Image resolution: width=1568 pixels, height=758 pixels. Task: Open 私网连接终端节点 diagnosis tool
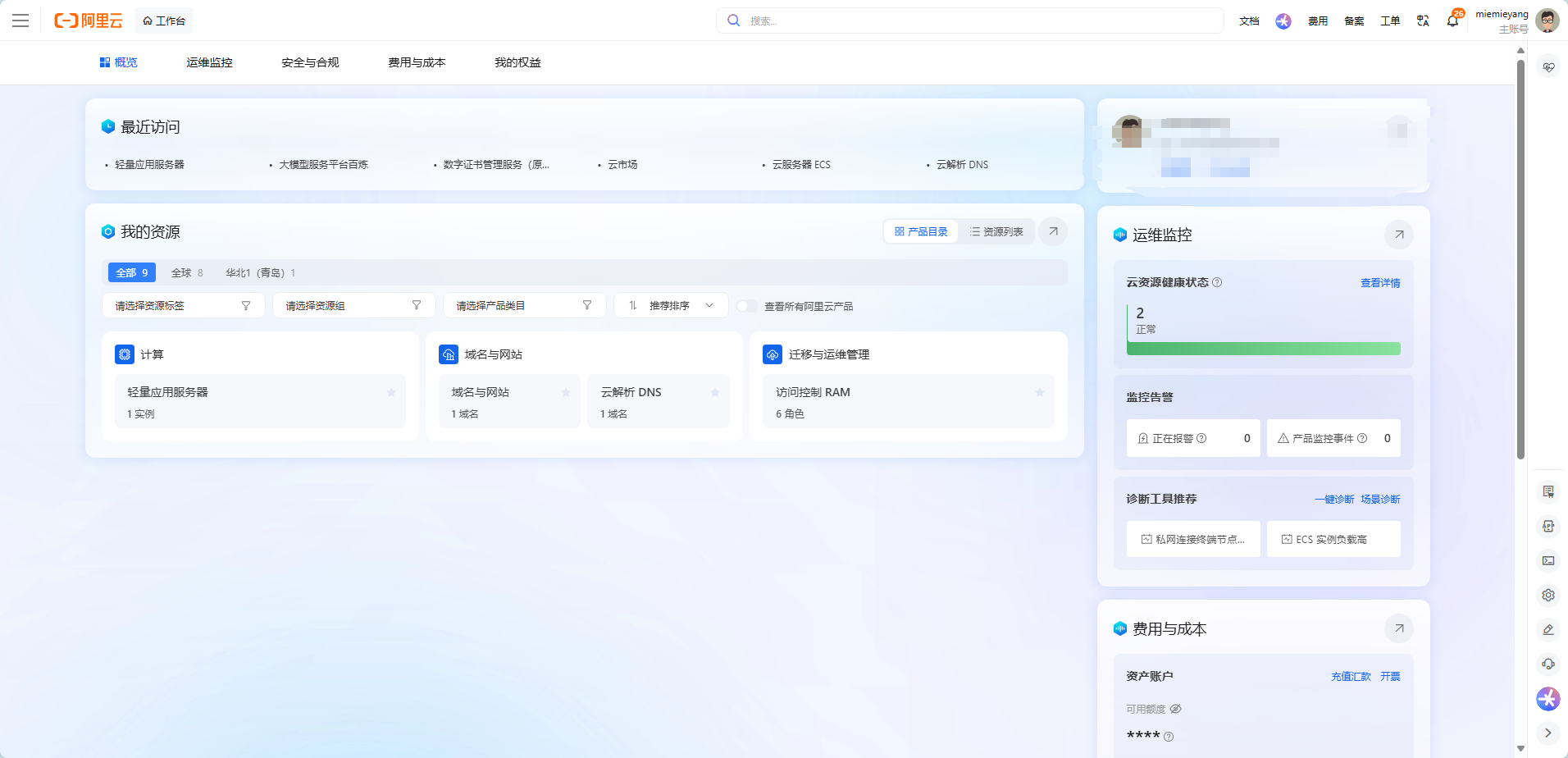click(x=1193, y=539)
